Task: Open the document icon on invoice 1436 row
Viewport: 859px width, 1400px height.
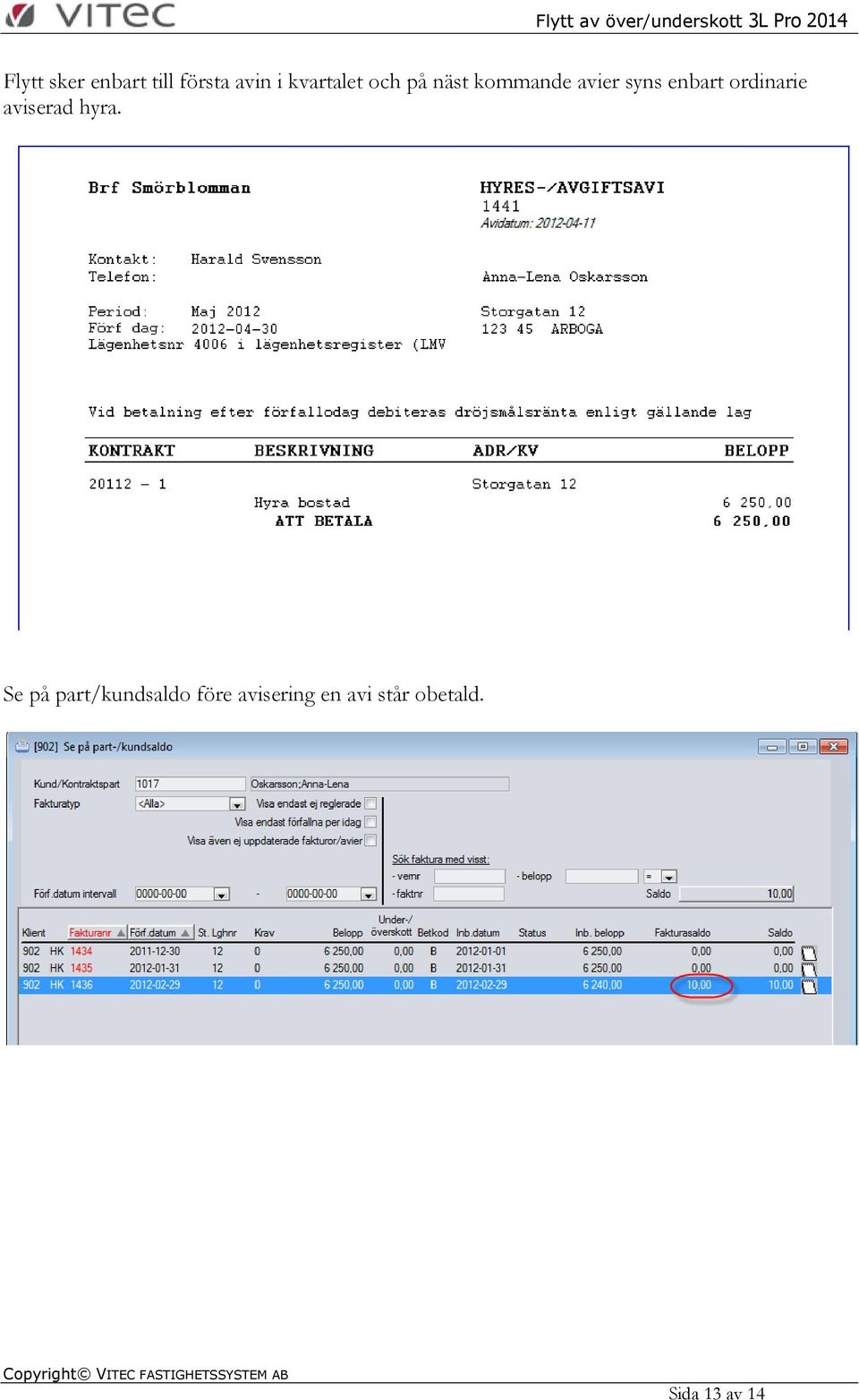Action: [x=809, y=986]
